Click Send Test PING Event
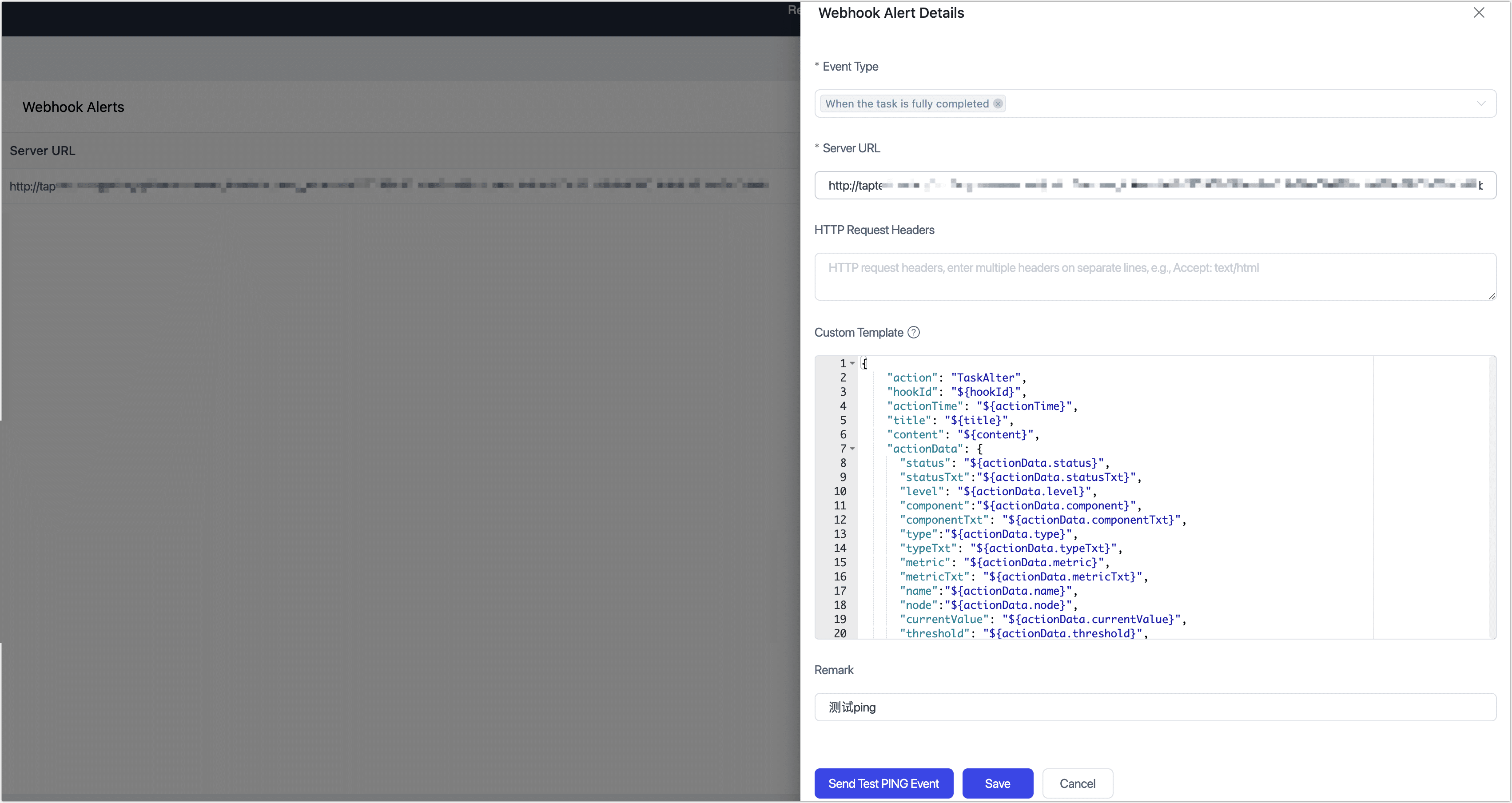 [x=883, y=783]
